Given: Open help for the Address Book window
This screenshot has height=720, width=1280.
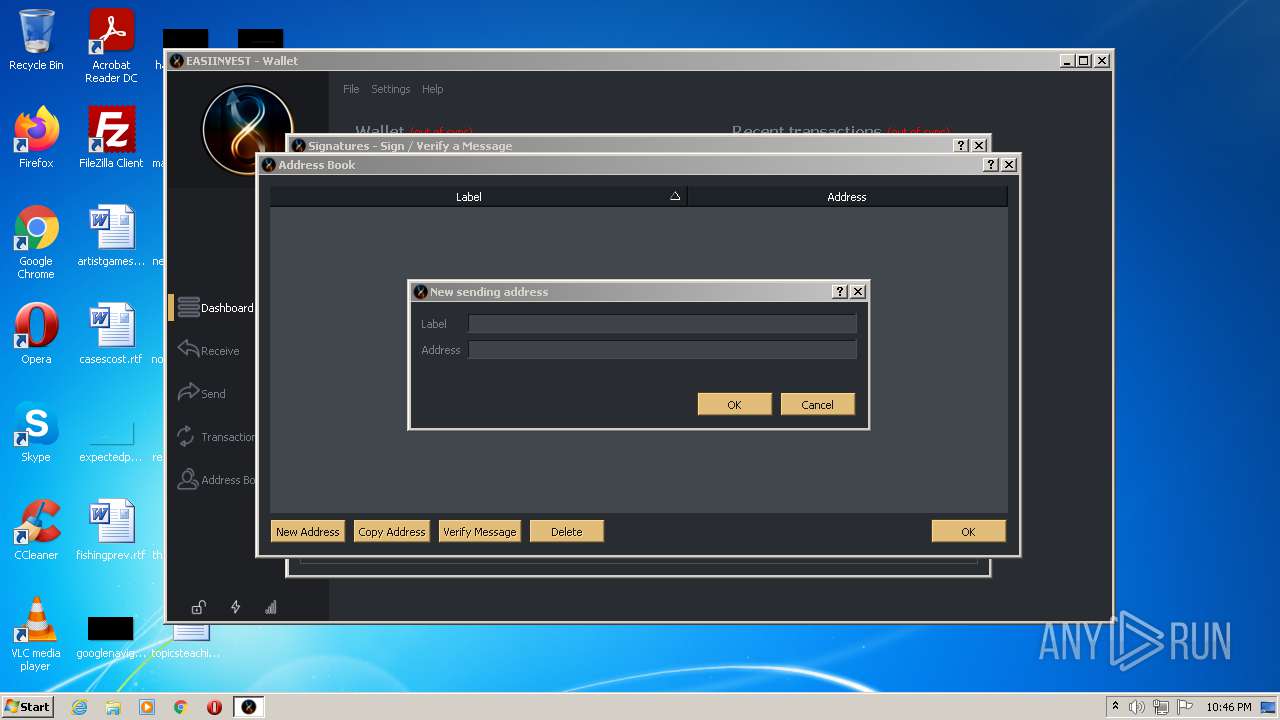Looking at the screenshot, I should point(991,165).
